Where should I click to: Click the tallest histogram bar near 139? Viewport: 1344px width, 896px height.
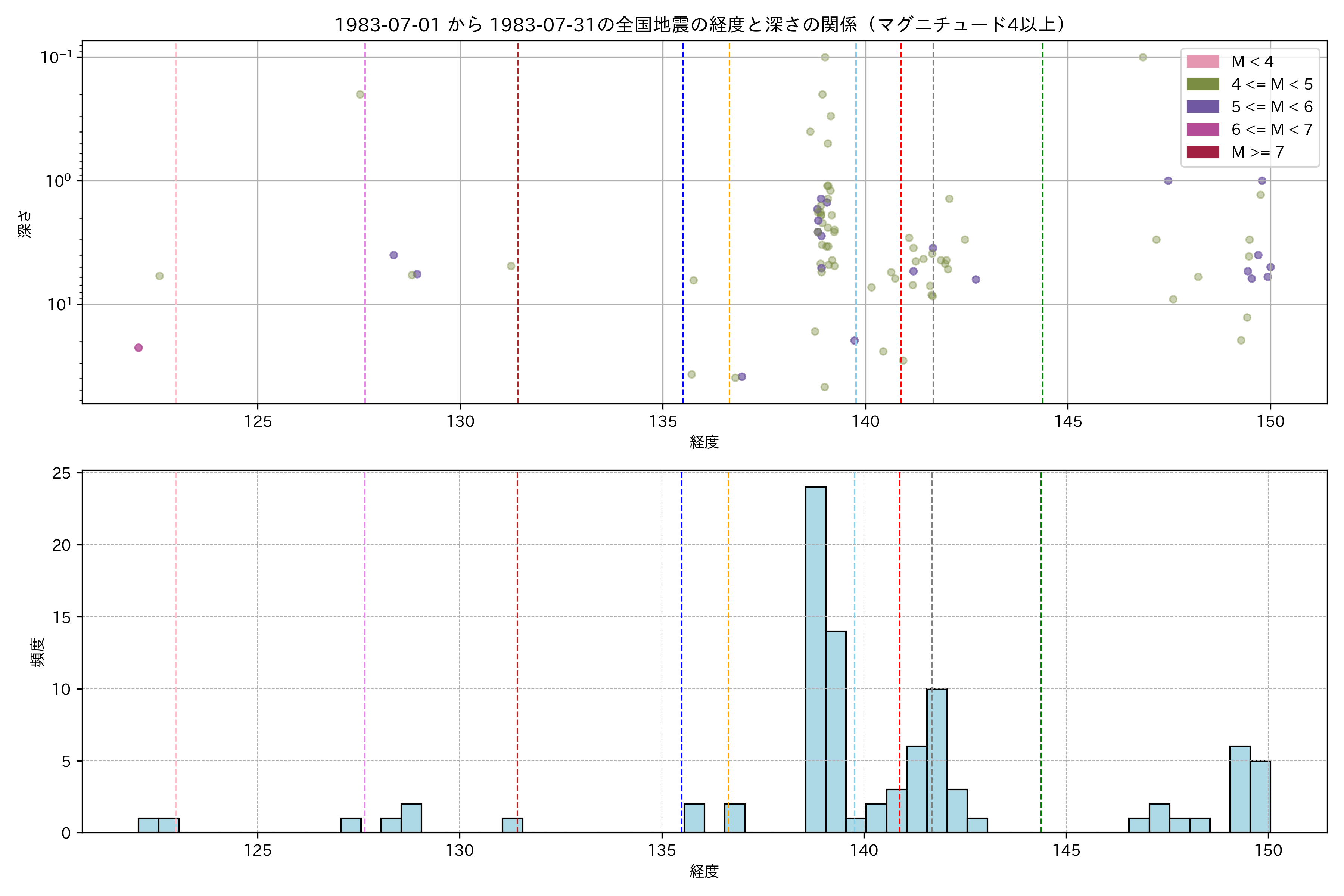[815, 660]
